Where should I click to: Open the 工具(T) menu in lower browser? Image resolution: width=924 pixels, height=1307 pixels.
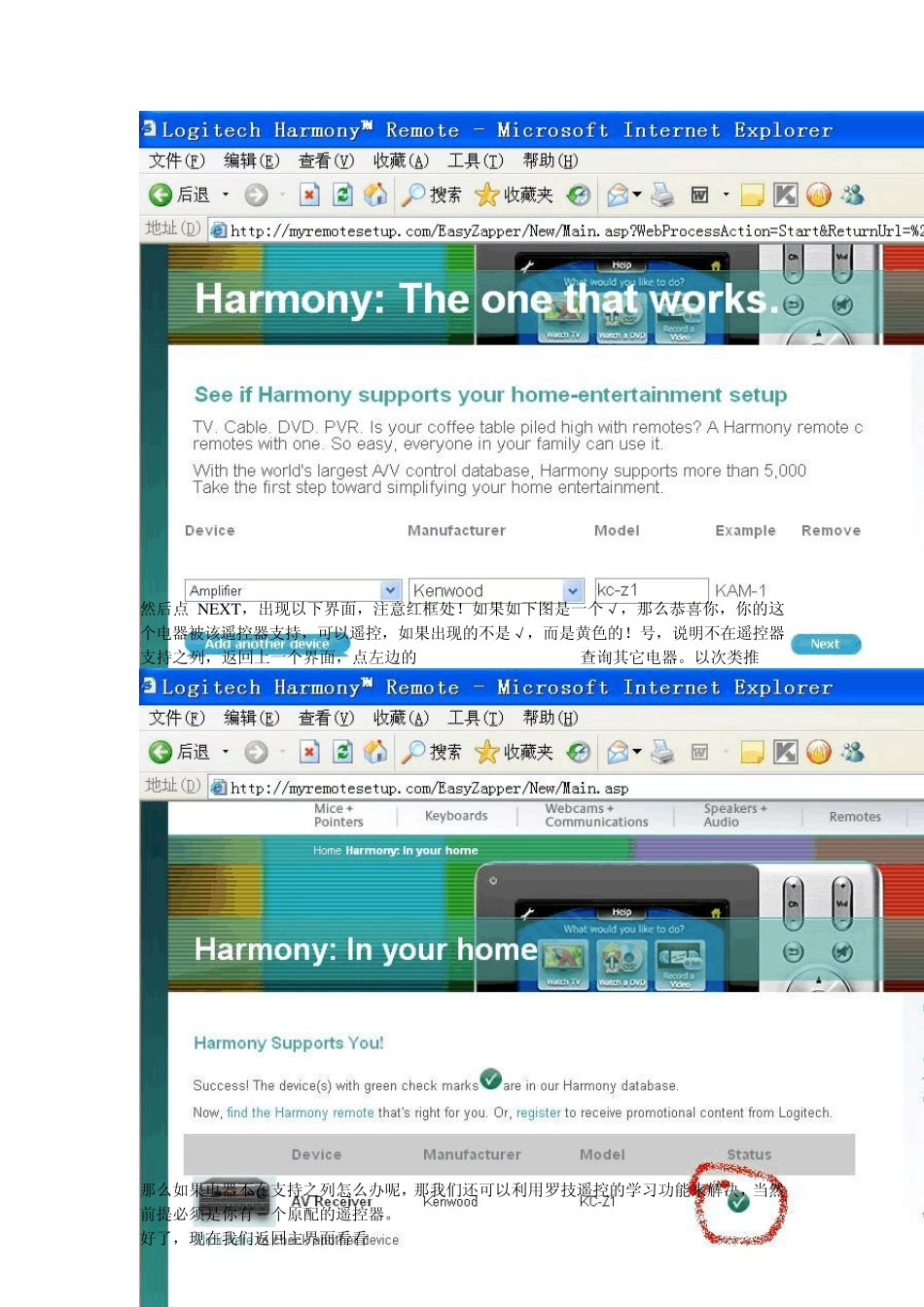476,718
